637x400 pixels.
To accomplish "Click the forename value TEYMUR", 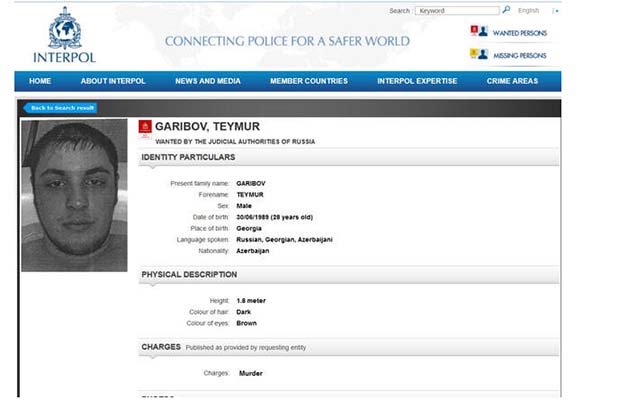I will (250, 195).
